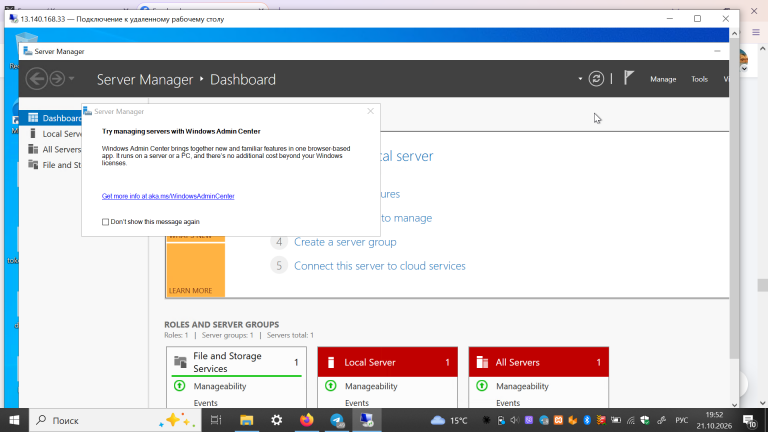Image resolution: width=768 pixels, height=432 pixels.
Task: Click the Wi-Fi network tray icon
Action: [630, 420]
